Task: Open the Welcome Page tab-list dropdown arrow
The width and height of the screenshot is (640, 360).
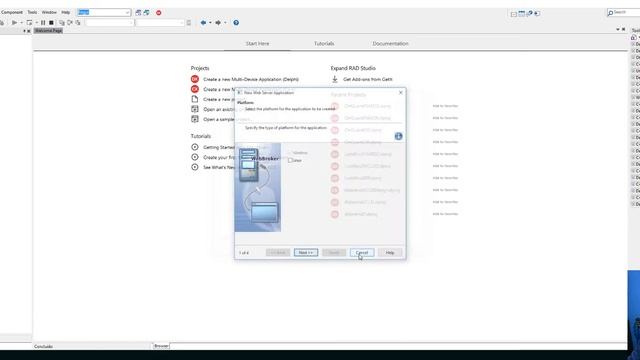Action: point(618,29)
